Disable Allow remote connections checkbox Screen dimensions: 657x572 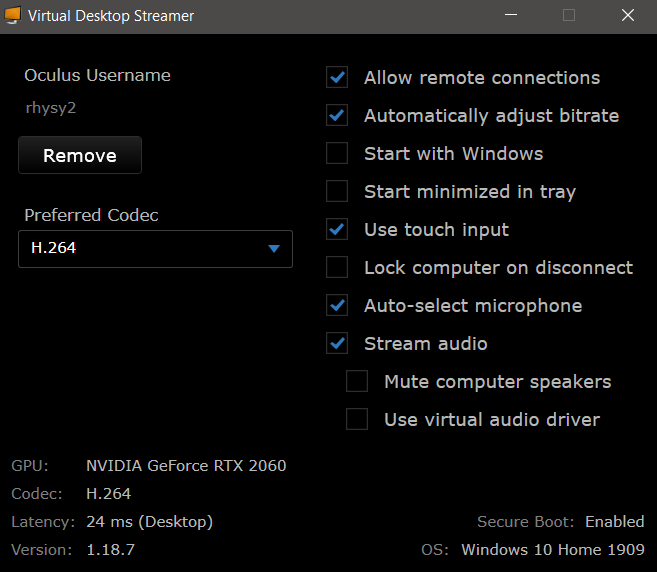(x=337, y=78)
